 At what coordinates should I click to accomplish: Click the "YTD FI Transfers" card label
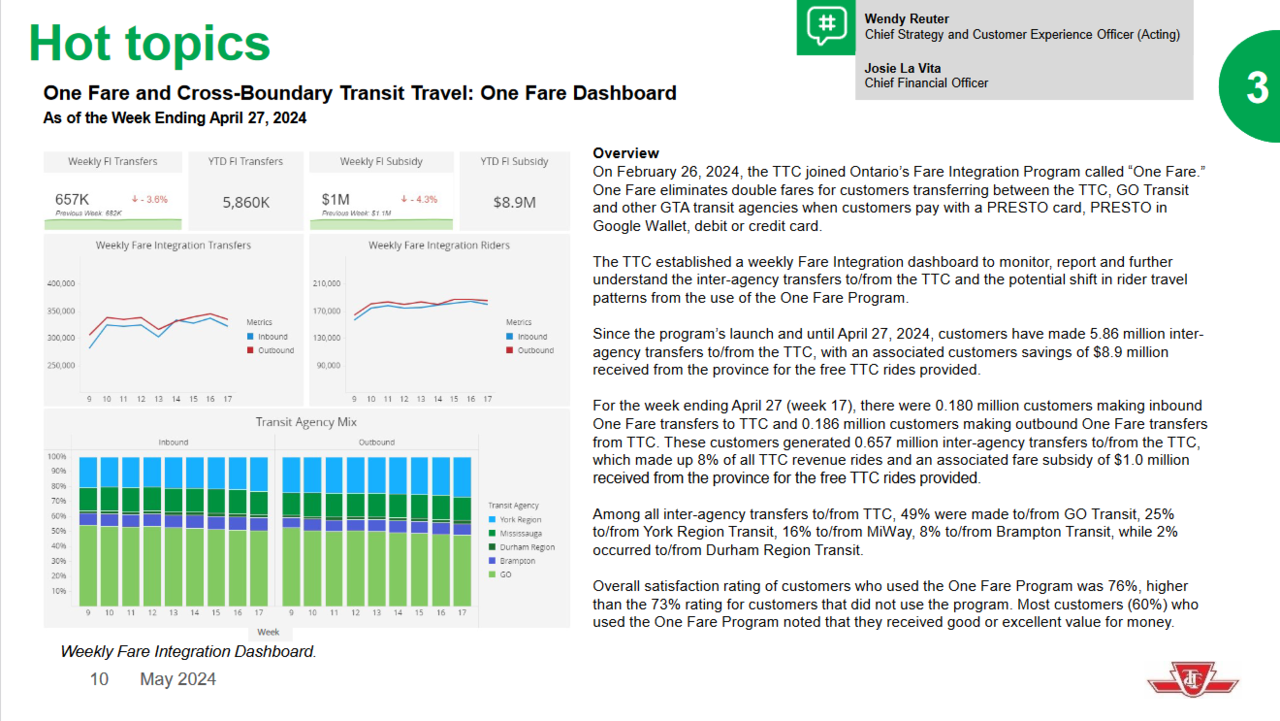(x=245, y=161)
